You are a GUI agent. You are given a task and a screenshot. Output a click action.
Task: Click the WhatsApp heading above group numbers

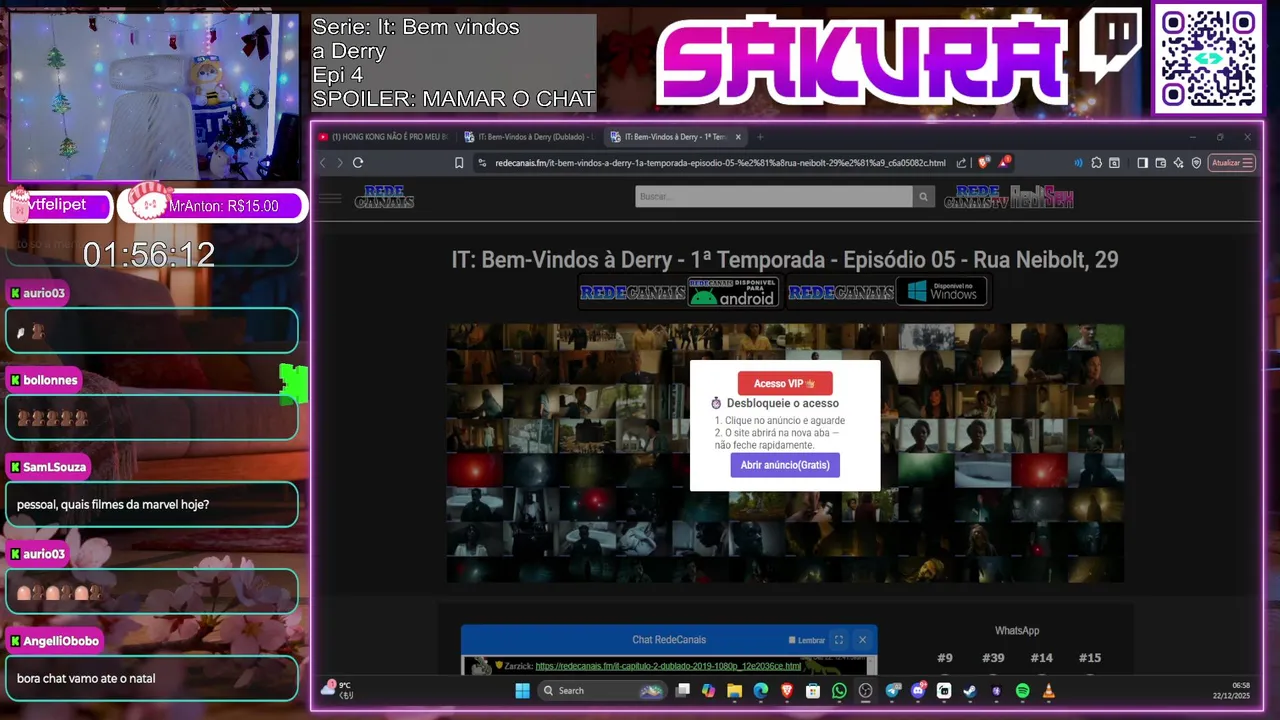pyautogui.click(x=1017, y=631)
